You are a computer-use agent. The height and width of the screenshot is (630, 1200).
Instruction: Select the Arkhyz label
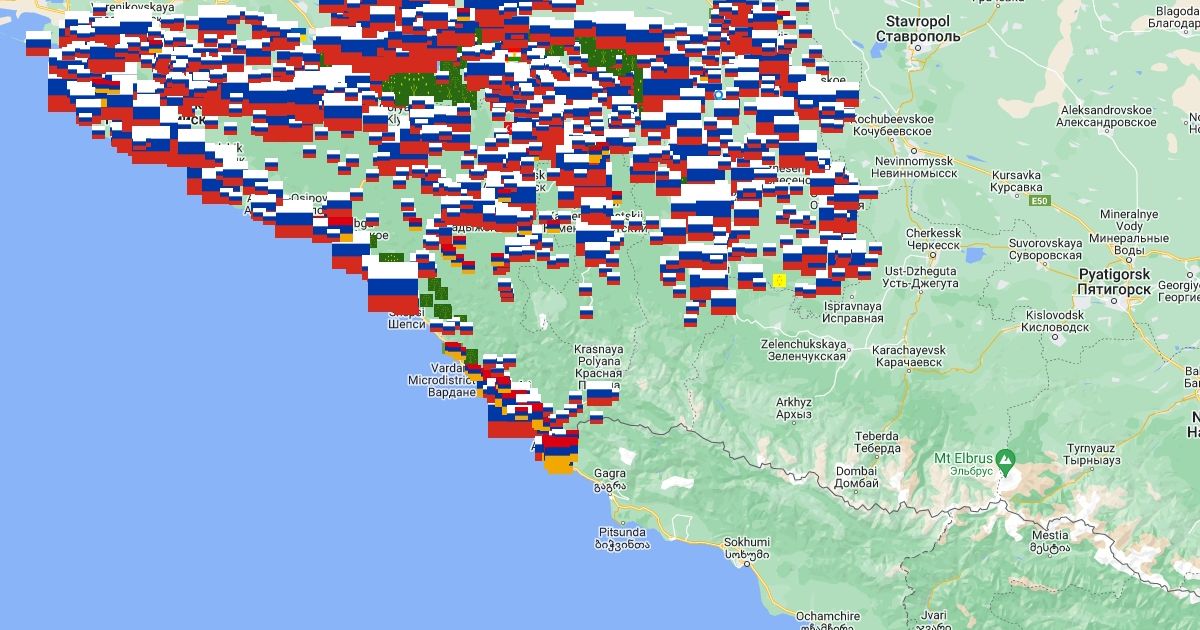pyautogui.click(x=794, y=408)
